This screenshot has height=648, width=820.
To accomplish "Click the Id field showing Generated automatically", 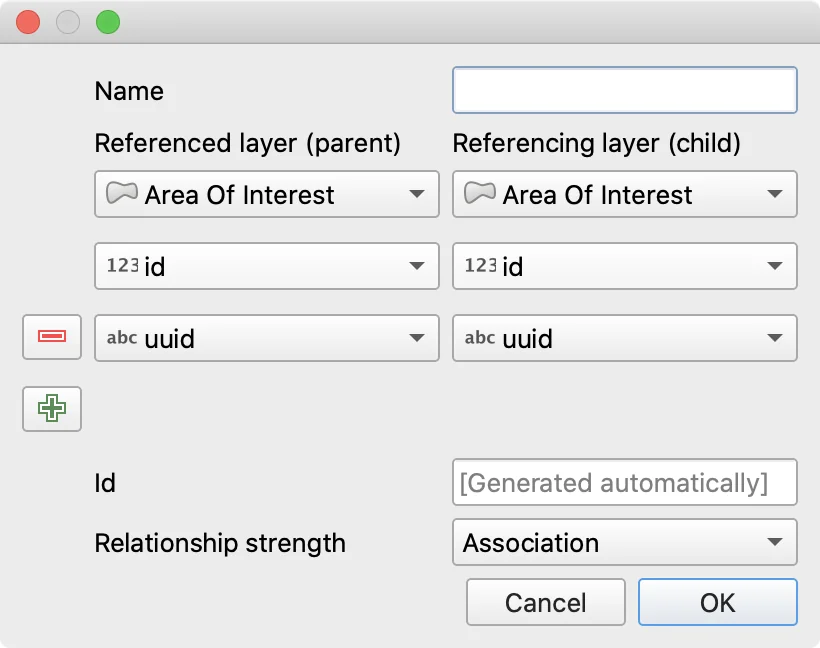I will 624,483.
